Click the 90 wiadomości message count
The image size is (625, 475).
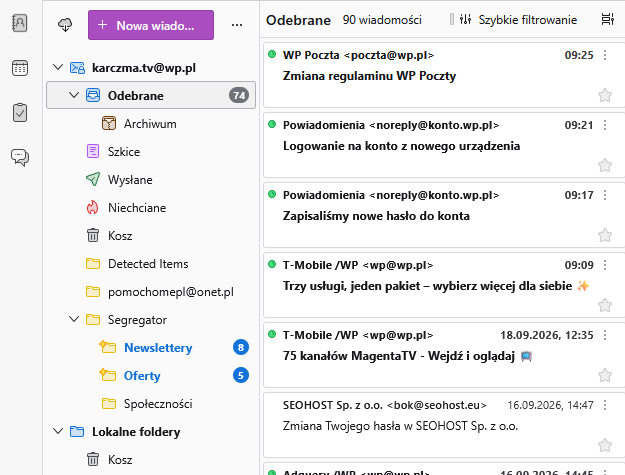[x=382, y=20]
